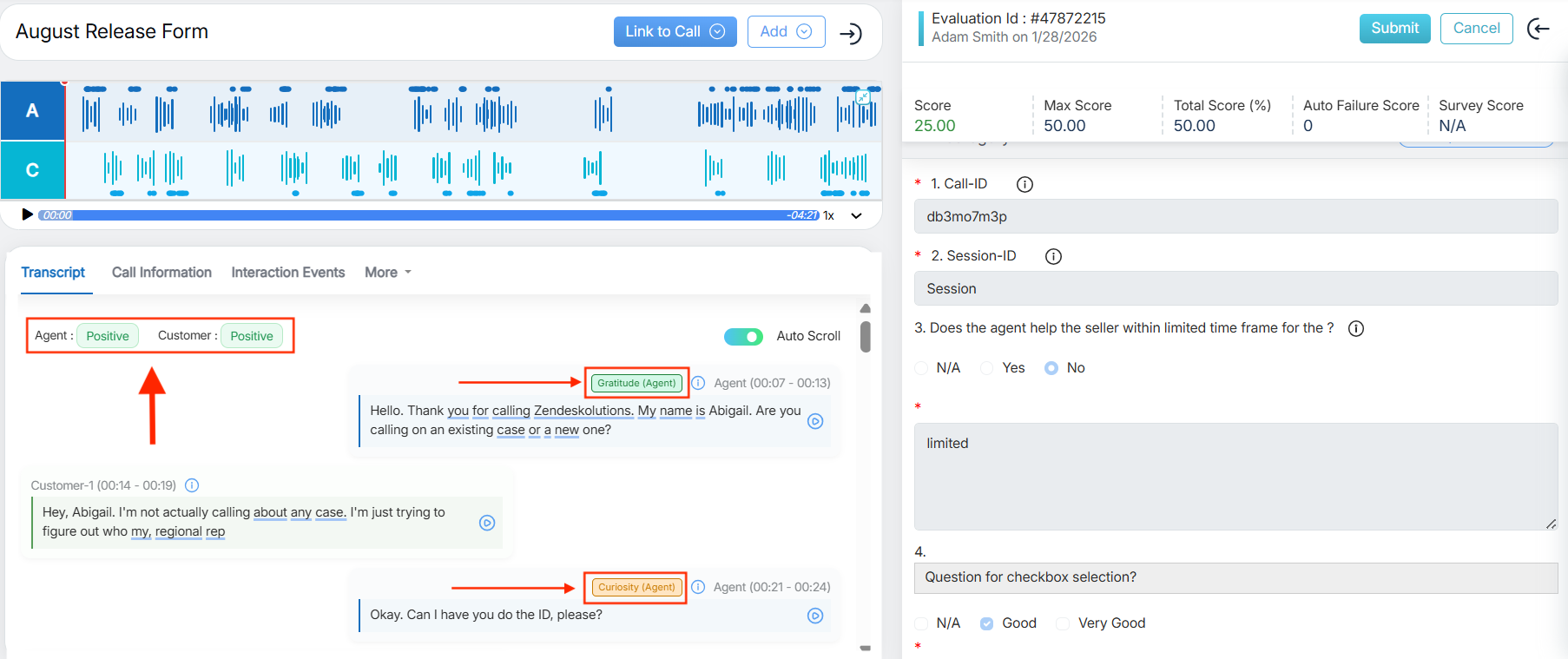1568x659 pixels.
Task: Check the Very Good checkbox
Action: (1063, 623)
